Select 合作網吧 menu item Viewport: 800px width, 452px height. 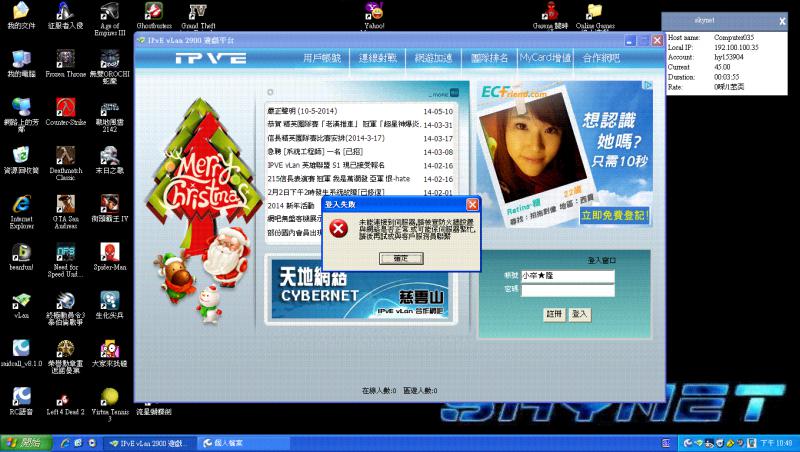(602, 58)
